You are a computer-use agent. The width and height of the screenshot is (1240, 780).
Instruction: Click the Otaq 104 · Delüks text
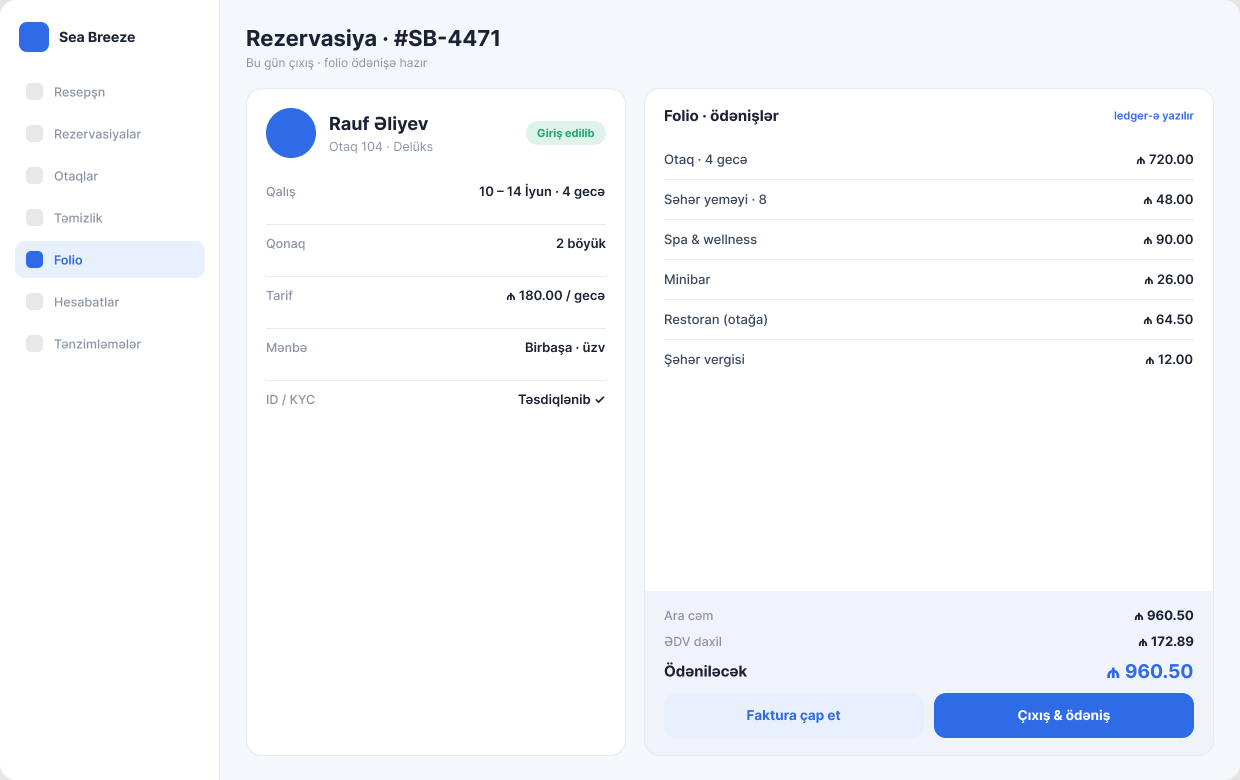coord(381,147)
